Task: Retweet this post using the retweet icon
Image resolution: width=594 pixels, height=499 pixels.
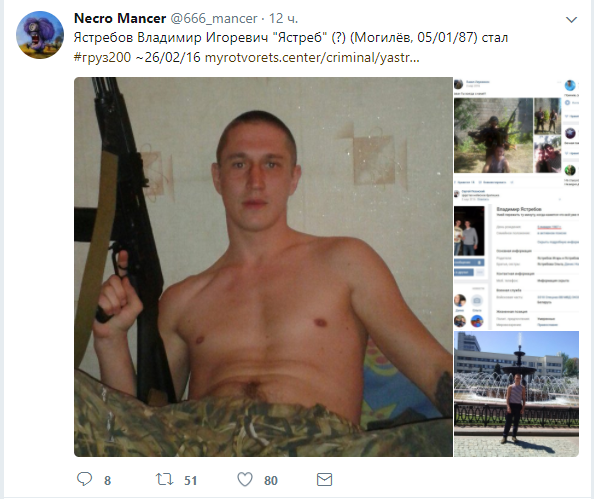Action: 165,479
